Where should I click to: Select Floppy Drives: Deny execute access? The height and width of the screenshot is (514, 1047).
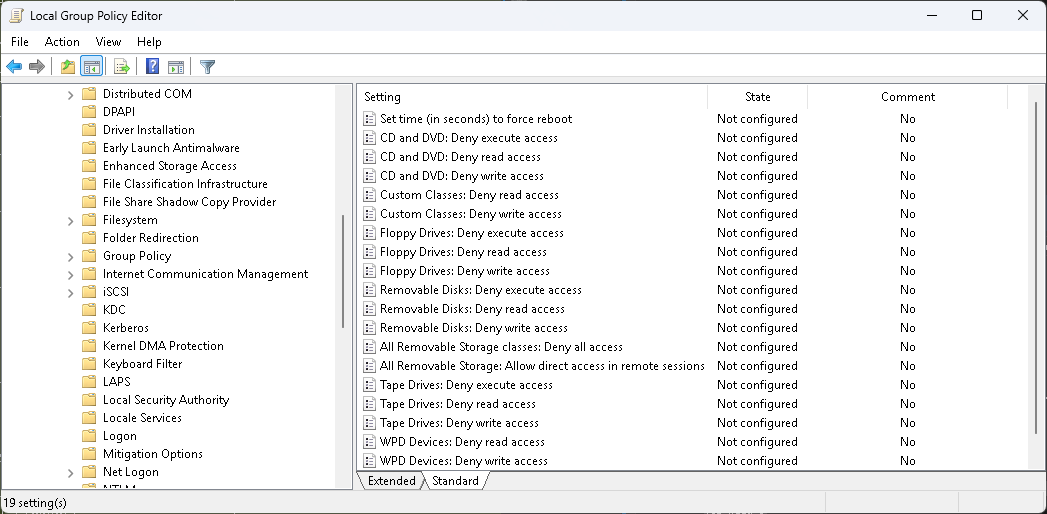point(471,233)
